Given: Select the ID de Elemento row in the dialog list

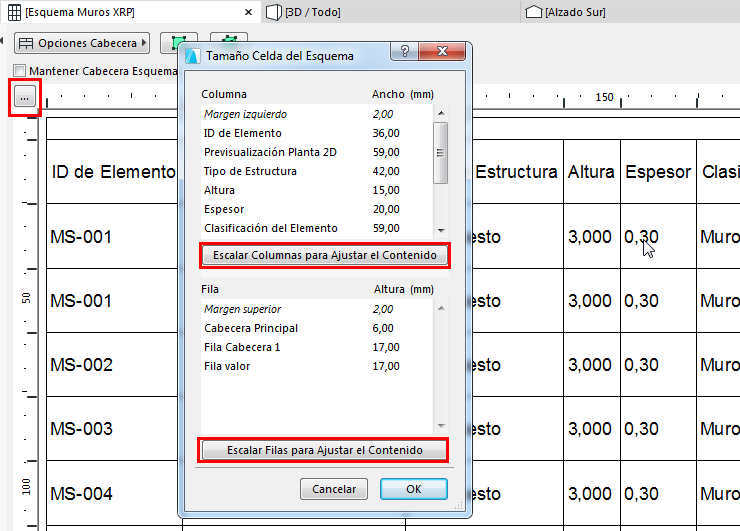Looking at the screenshot, I should [x=317, y=133].
